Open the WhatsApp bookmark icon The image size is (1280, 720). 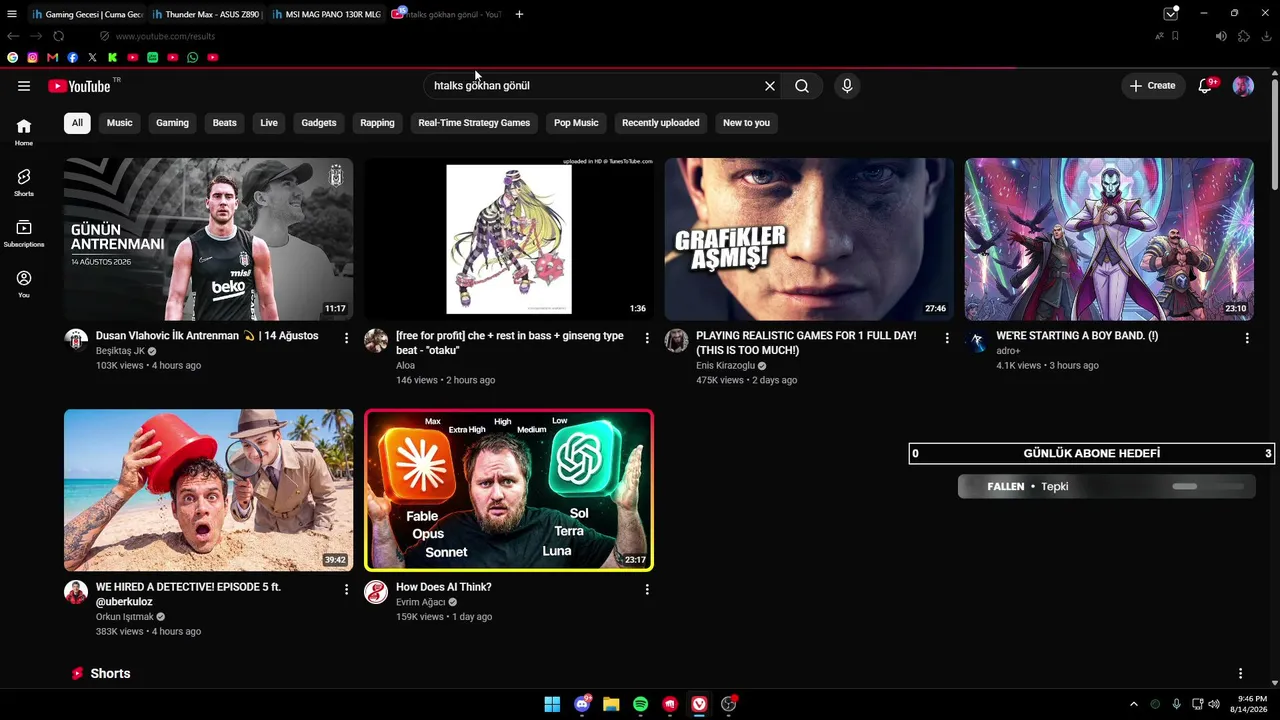coord(192,58)
